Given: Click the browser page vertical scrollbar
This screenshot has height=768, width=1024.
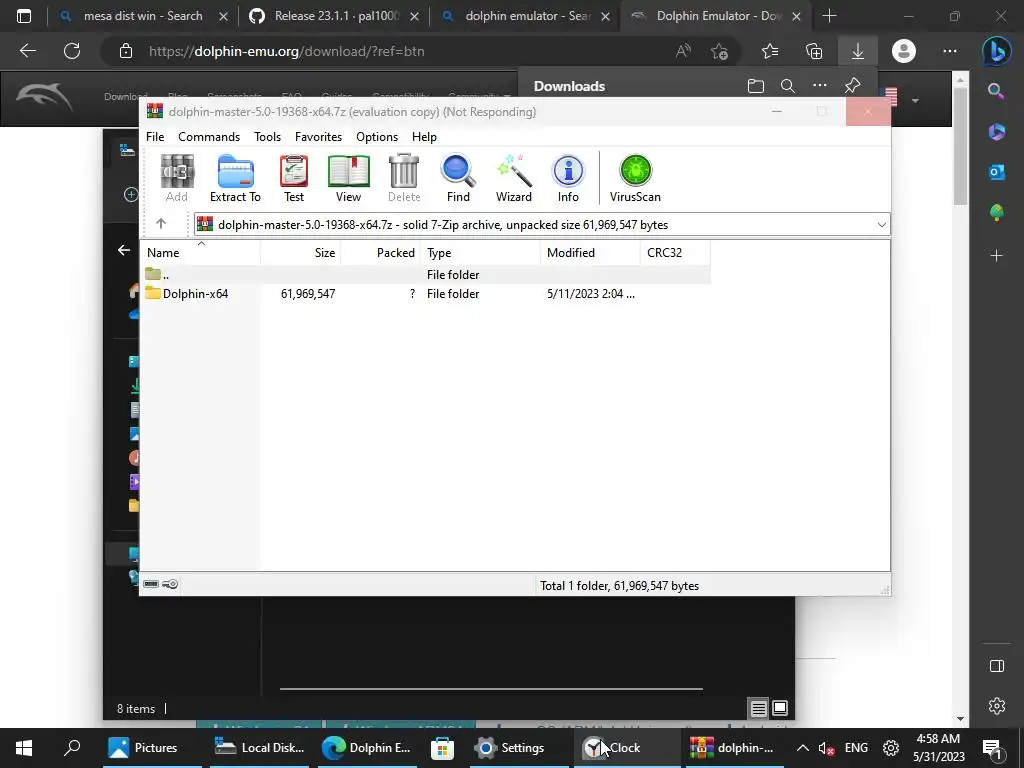Looking at the screenshot, I should click(x=960, y=146).
